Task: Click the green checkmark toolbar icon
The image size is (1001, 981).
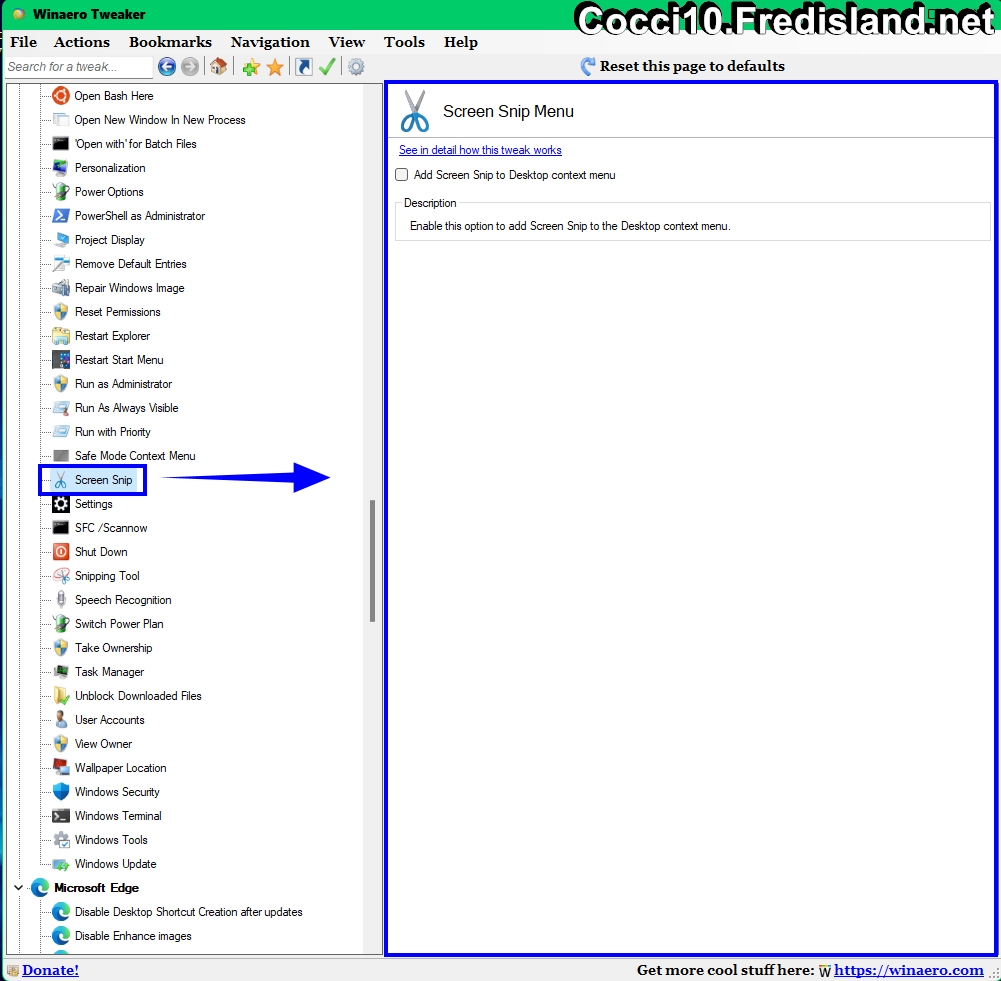Action: point(327,67)
